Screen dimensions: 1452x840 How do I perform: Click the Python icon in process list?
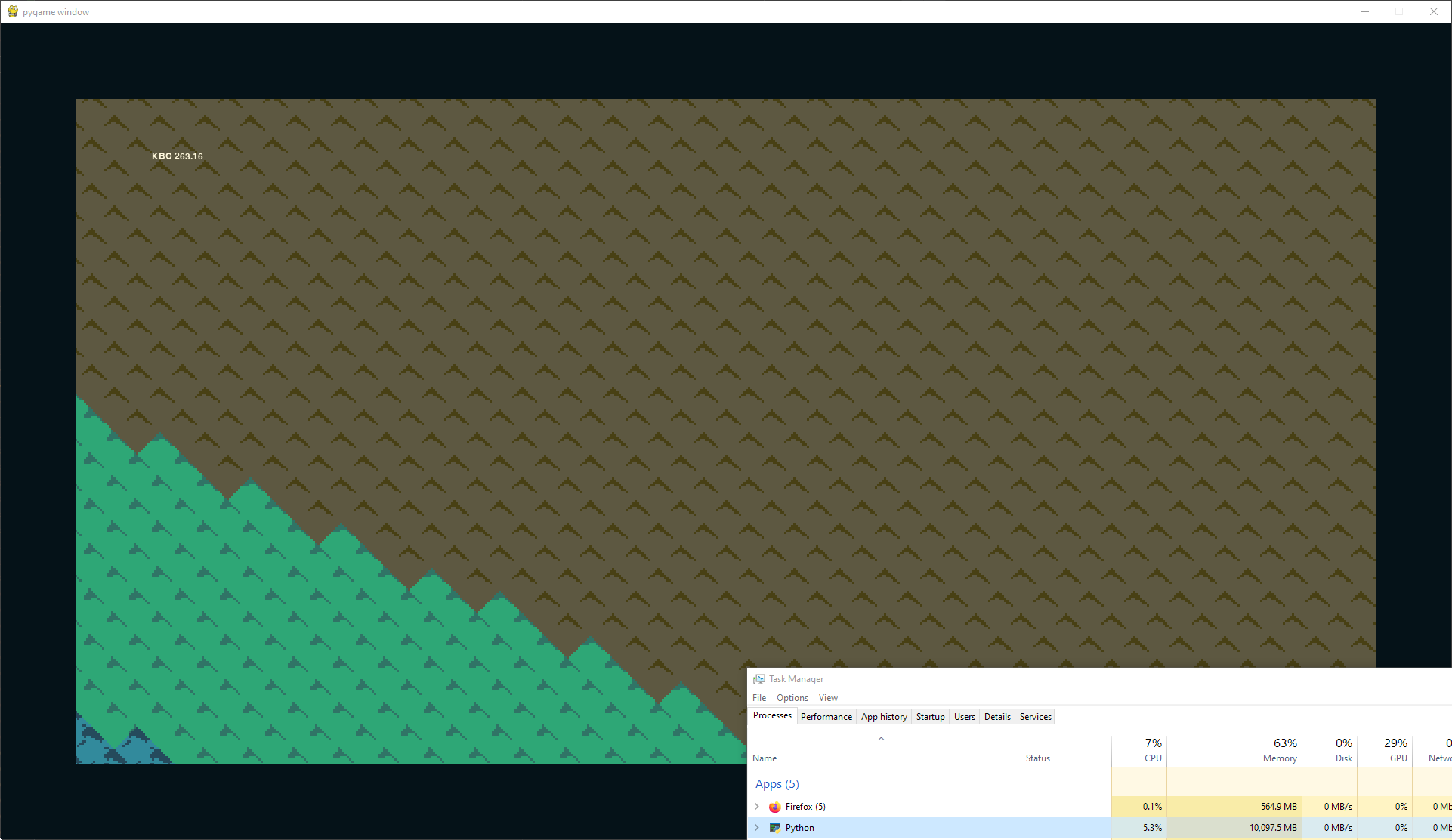pyautogui.click(x=774, y=828)
